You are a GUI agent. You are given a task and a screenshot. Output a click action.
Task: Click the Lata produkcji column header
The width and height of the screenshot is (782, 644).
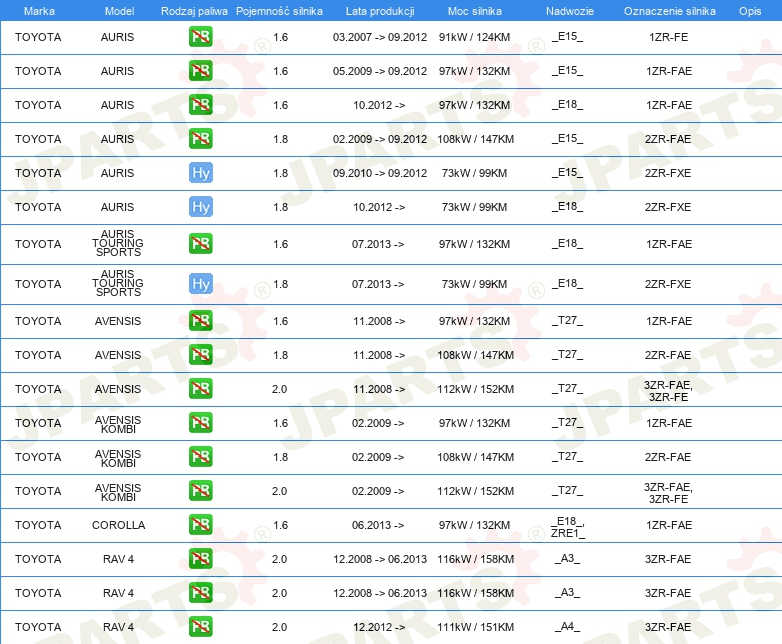tap(380, 11)
